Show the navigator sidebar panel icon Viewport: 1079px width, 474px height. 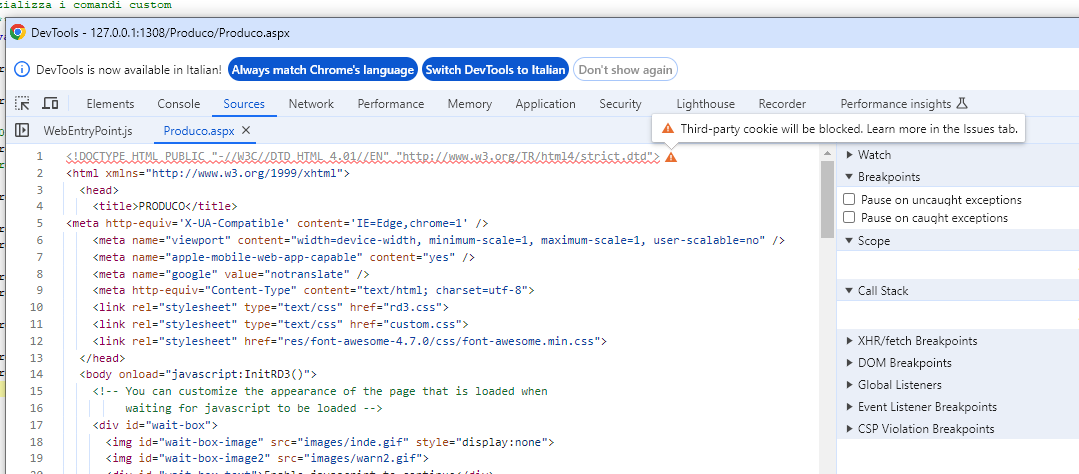point(21,130)
